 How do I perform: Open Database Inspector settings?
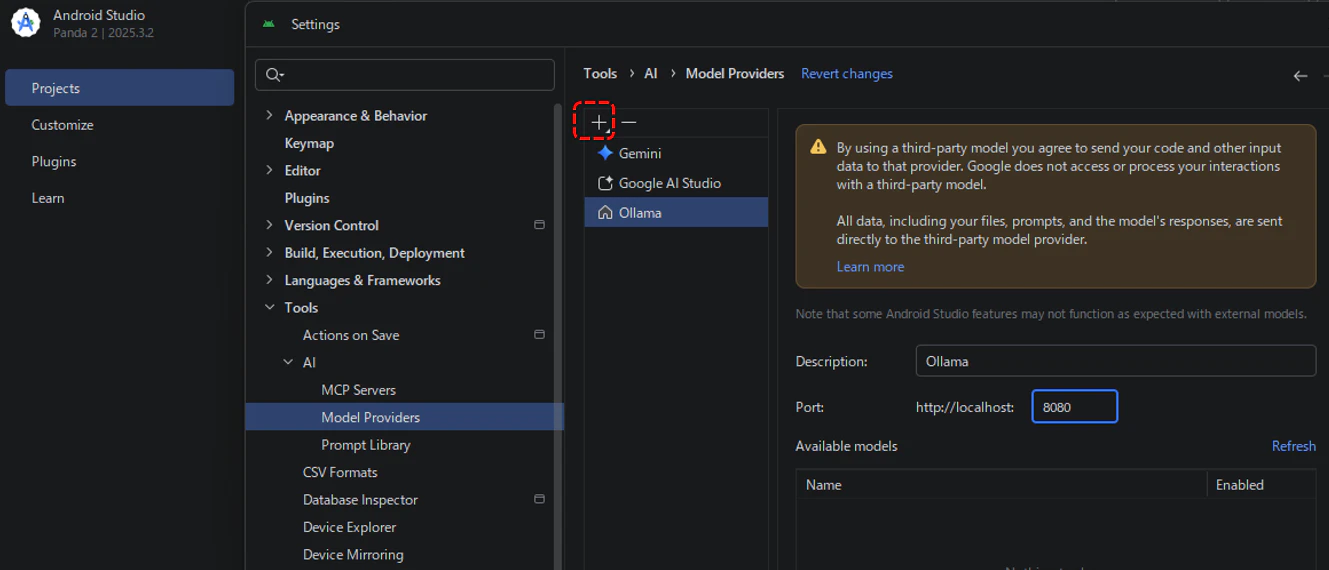360,499
